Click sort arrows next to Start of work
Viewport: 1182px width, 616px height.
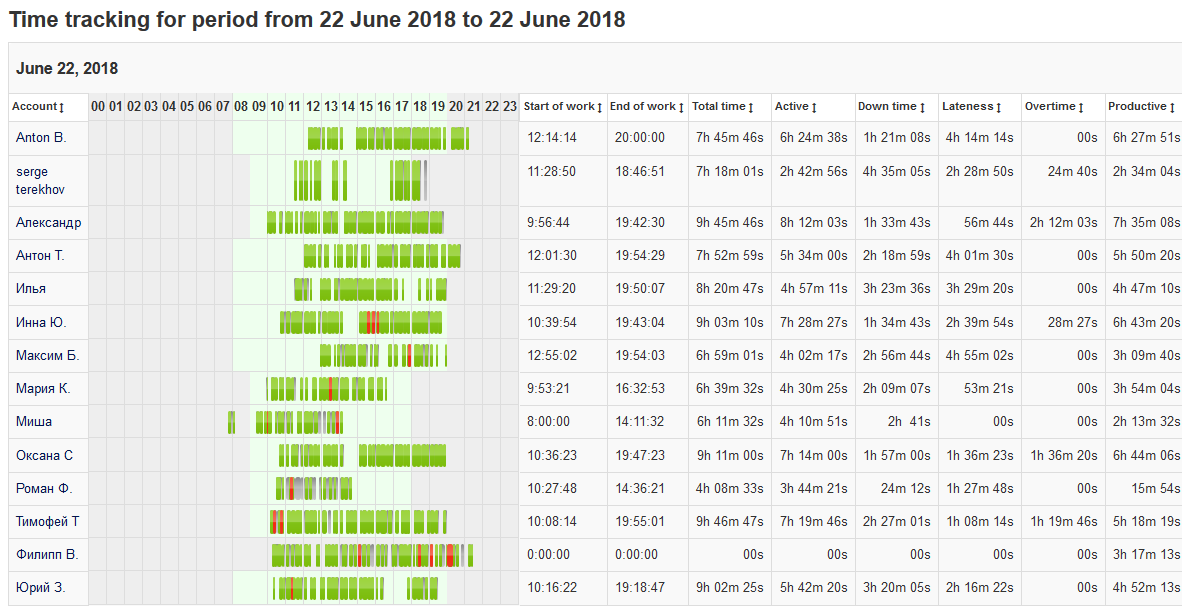(x=599, y=107)
